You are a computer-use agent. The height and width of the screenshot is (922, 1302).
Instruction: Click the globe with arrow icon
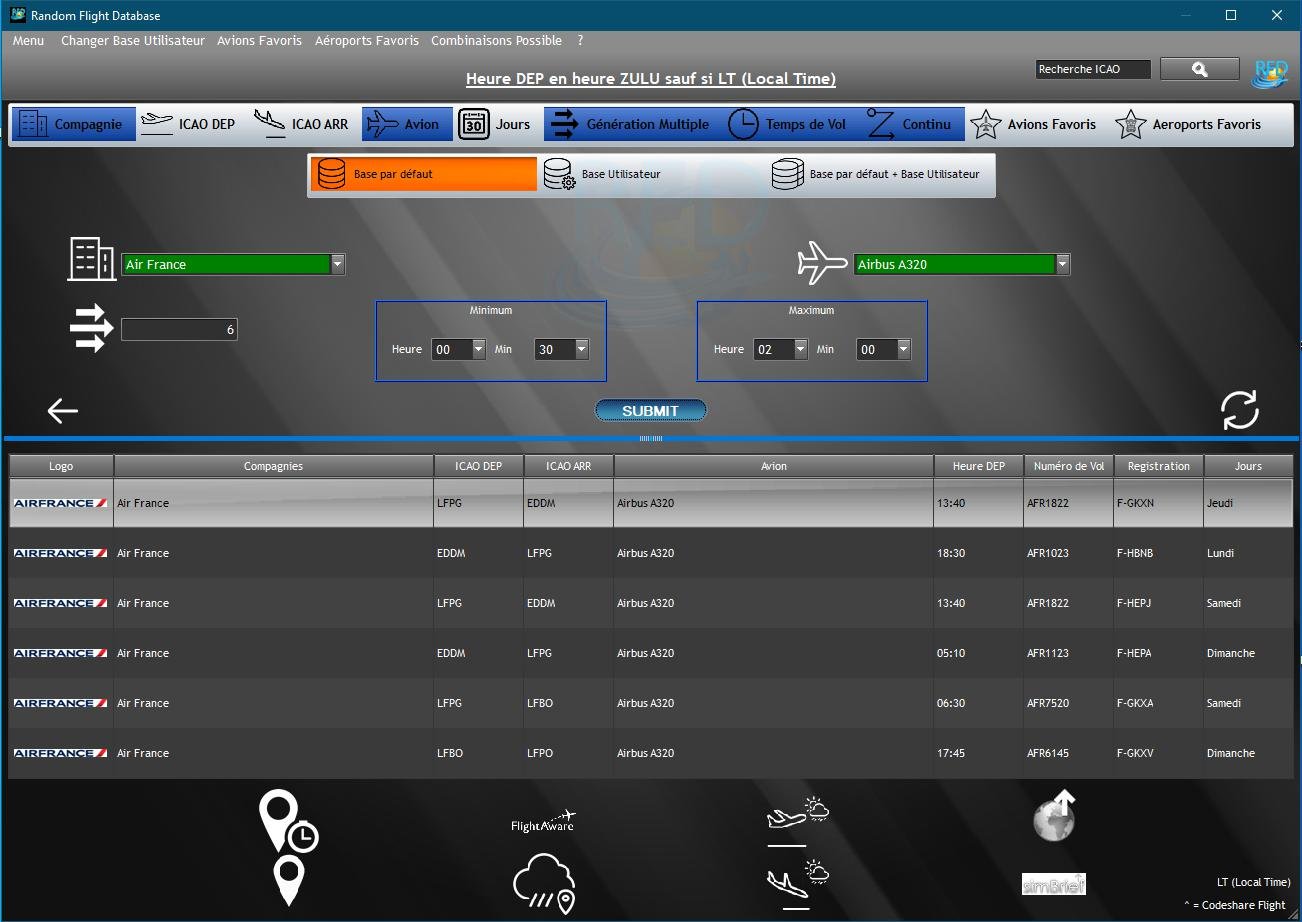pyautogui.click(x=1054, y=815)
